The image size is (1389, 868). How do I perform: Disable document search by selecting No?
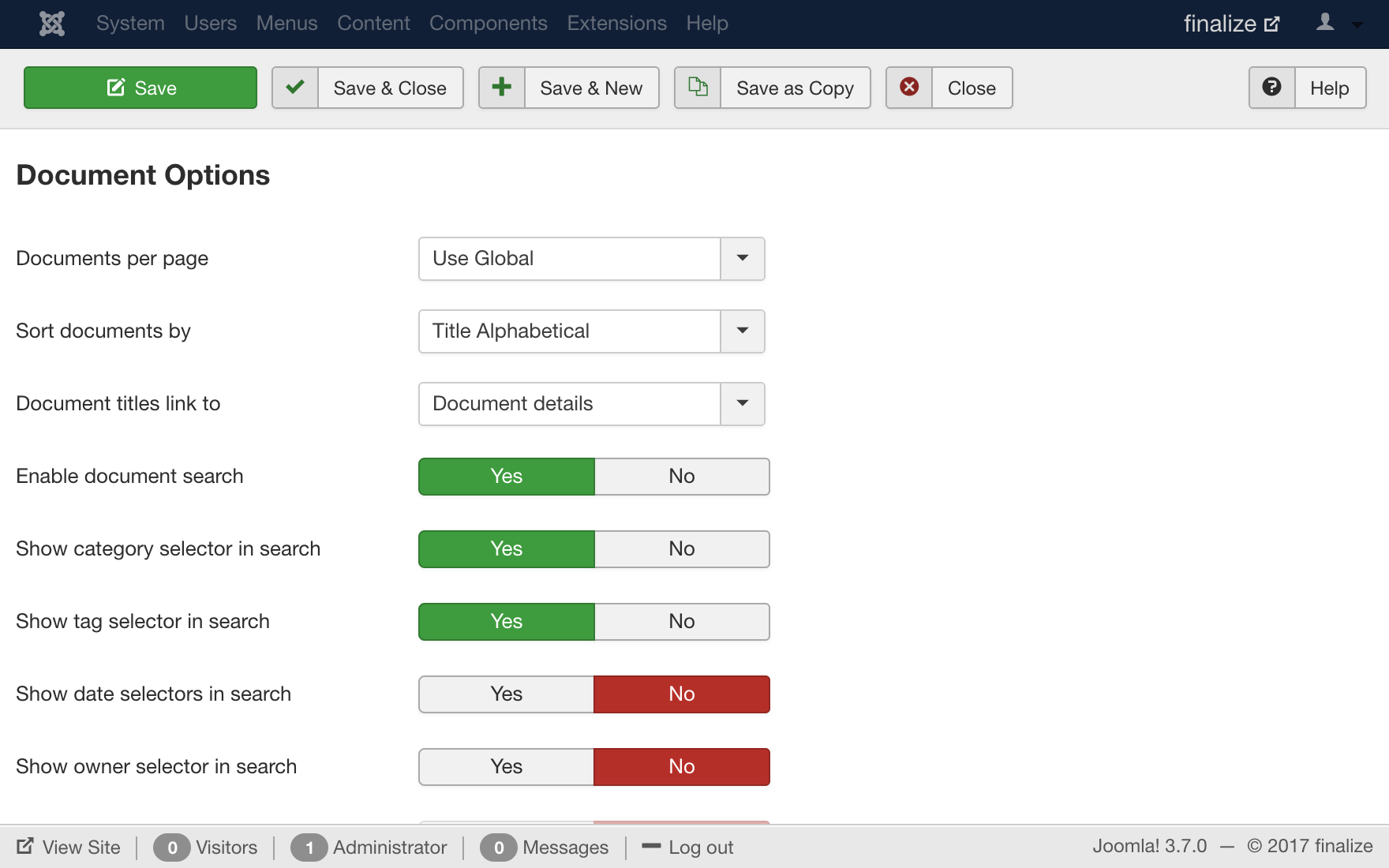point(681,477)
